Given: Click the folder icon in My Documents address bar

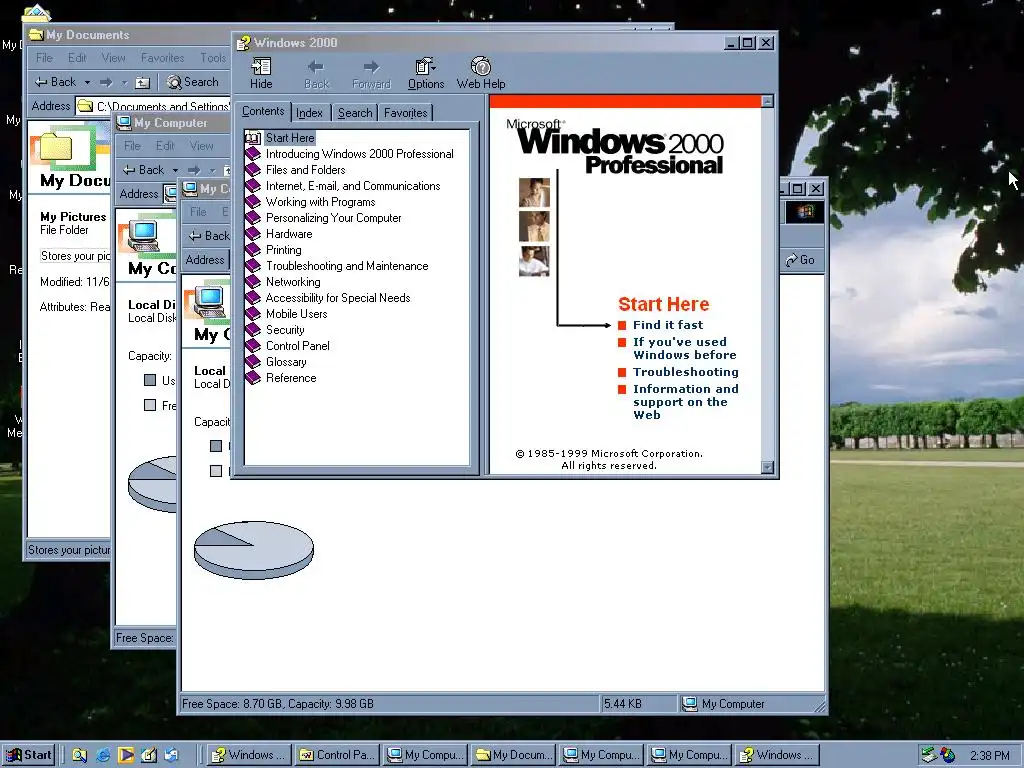Looking at the screenshot, I should click(x=85, y=106).
